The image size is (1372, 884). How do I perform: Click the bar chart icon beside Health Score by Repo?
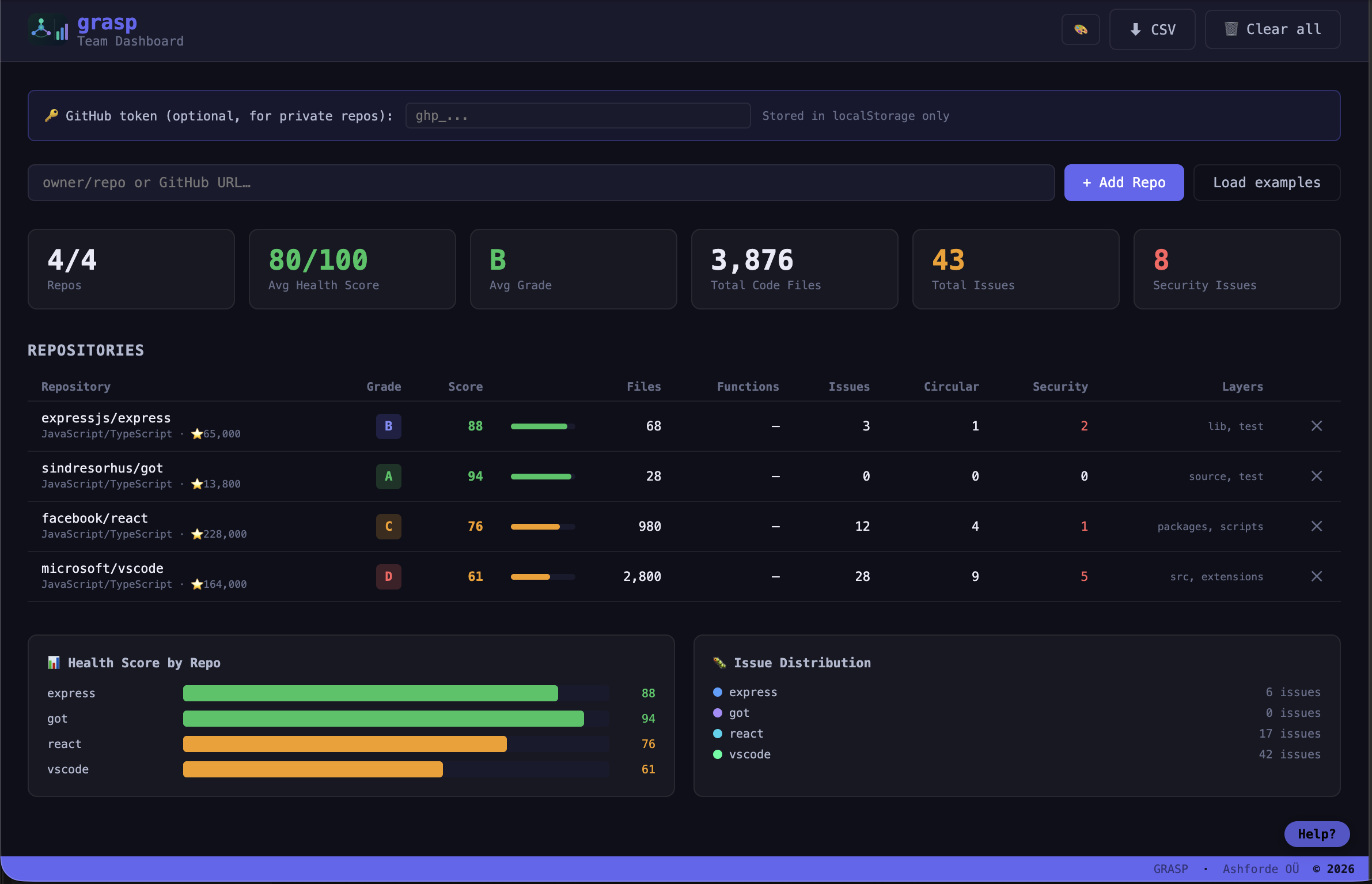coord(54,662)
